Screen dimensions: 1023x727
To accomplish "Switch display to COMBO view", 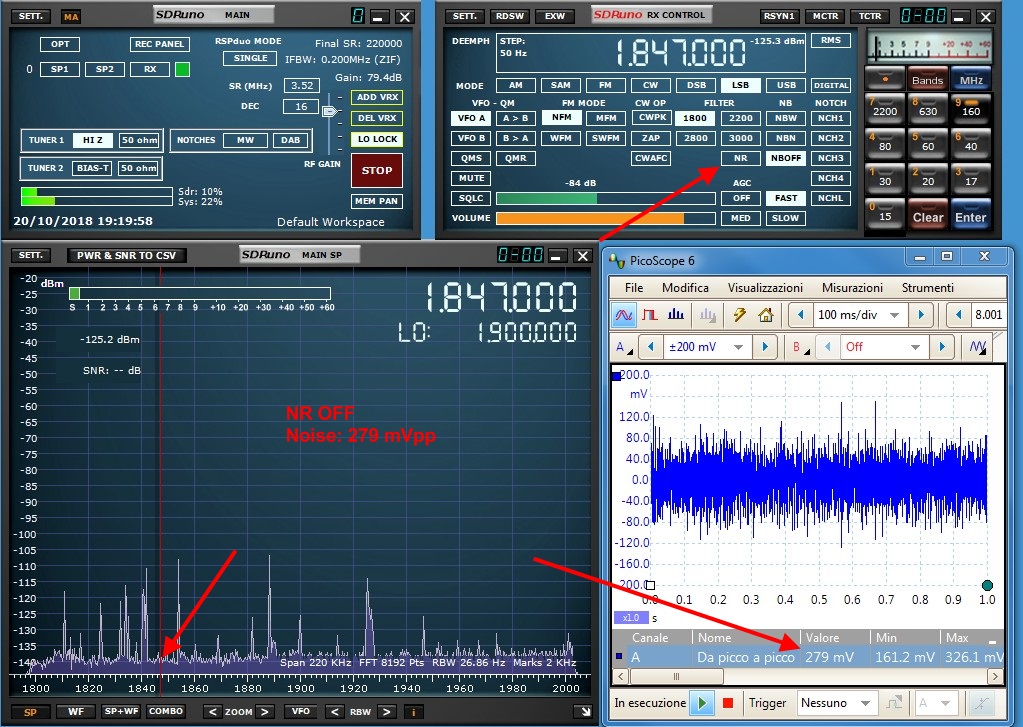I will coord(166,712).
